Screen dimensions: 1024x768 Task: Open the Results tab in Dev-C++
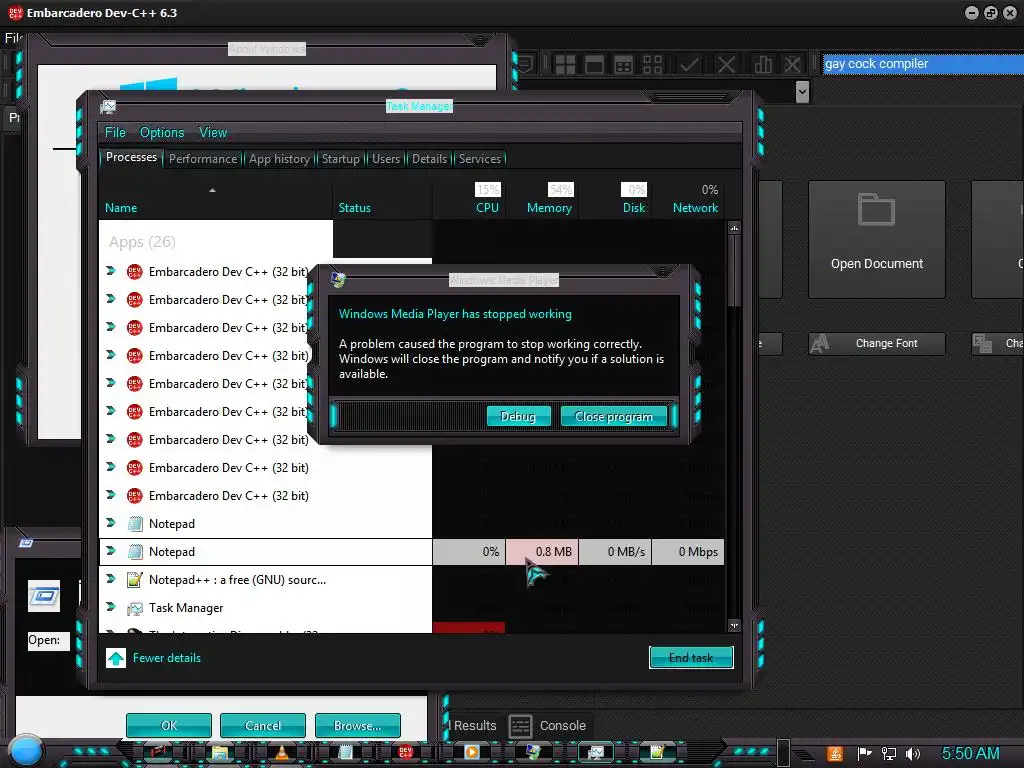coord(474,726)
